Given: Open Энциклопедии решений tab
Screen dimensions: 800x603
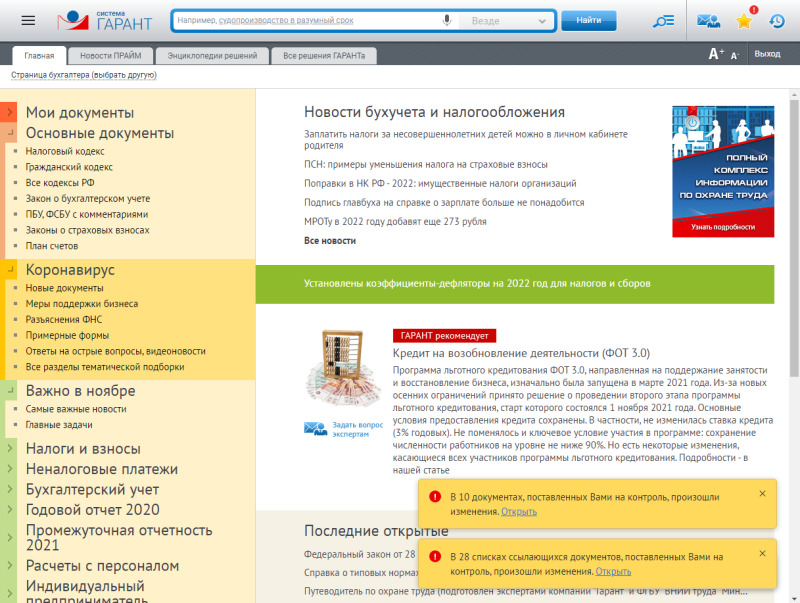Looking at the screenshot, I should point(212,56).
